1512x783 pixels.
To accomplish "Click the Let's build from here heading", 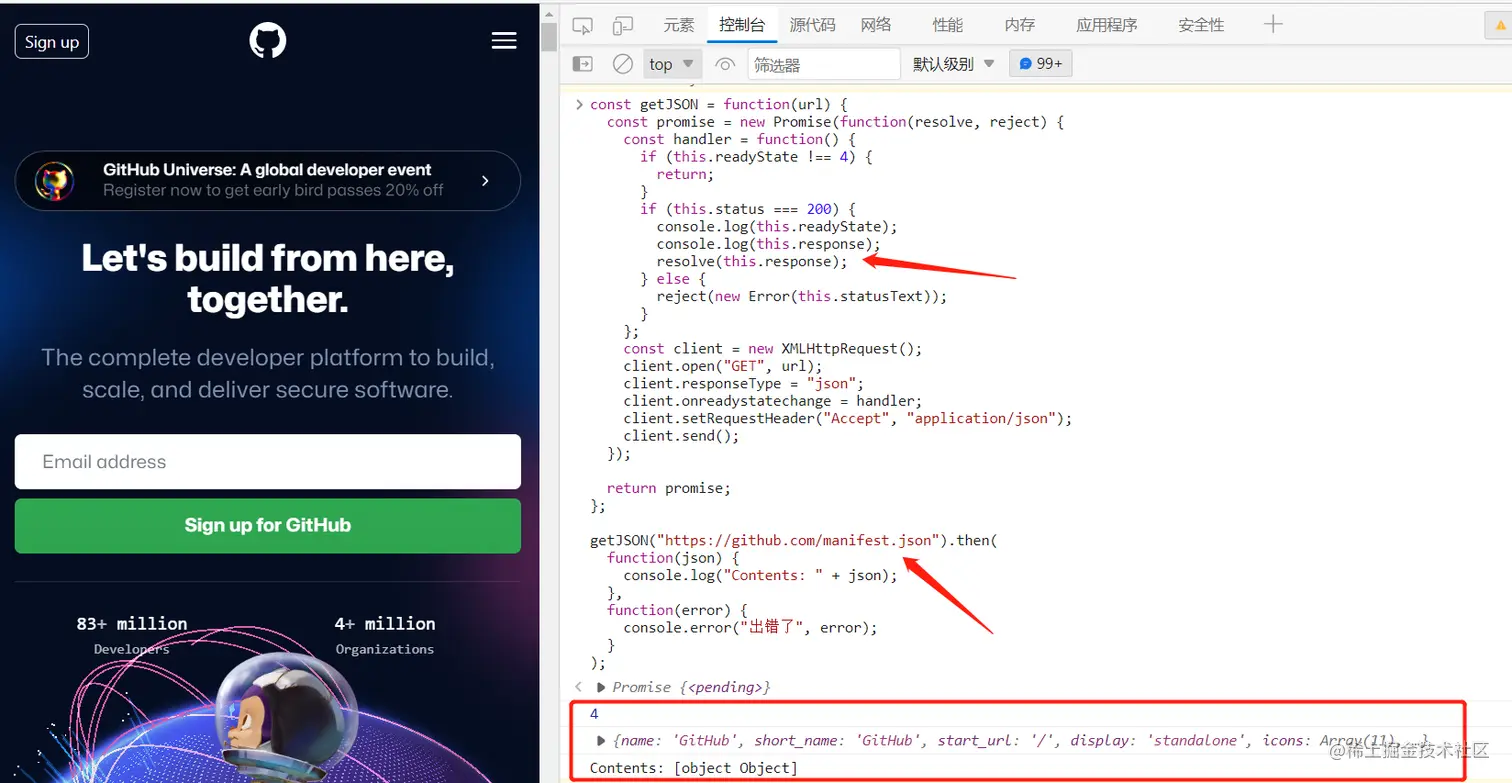I will tap(268, 279).
